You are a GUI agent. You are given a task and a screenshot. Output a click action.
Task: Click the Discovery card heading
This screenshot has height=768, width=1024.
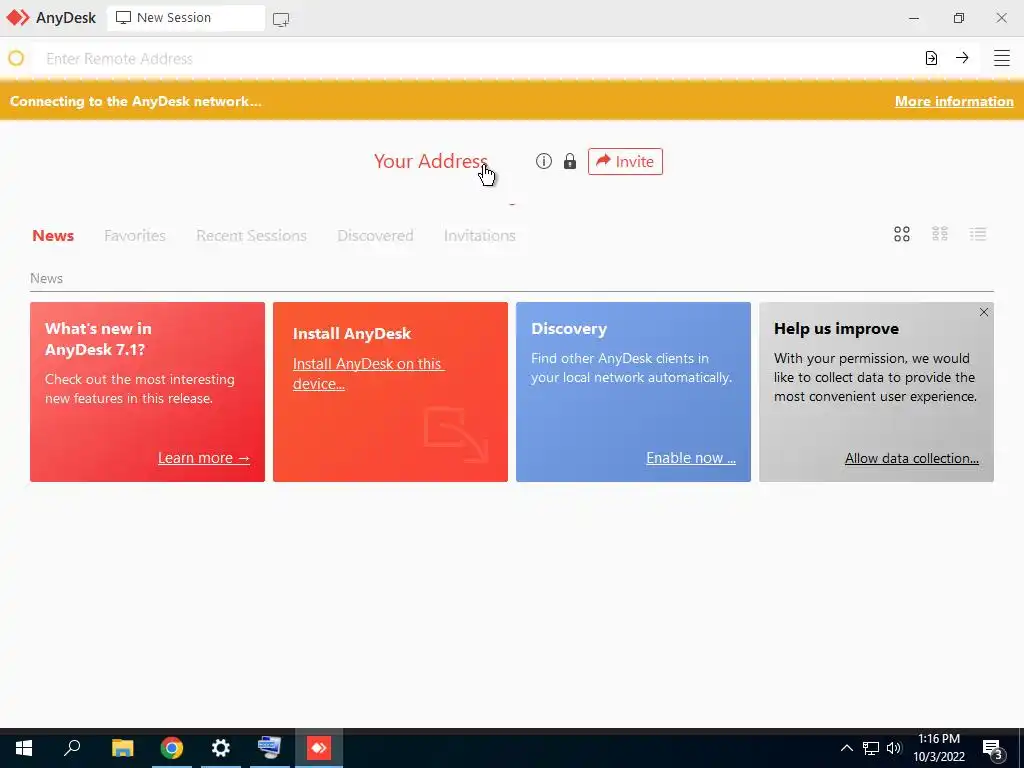569,328
